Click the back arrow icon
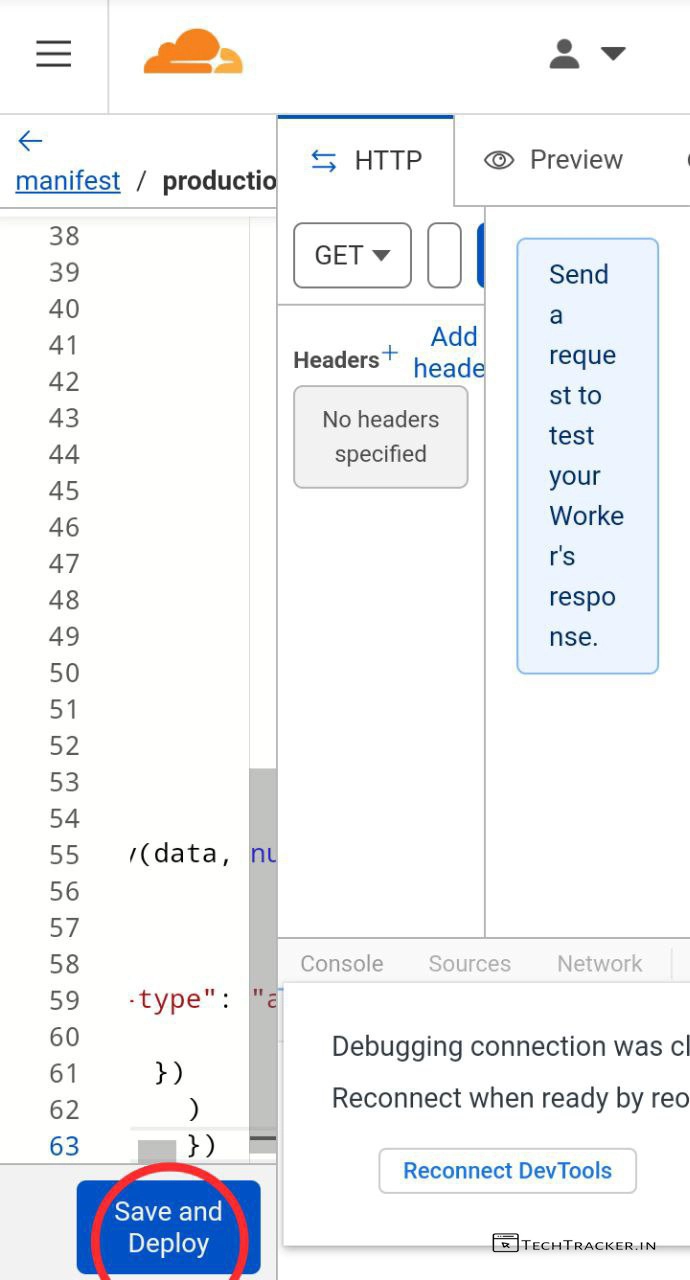 (x=30, y=141)
